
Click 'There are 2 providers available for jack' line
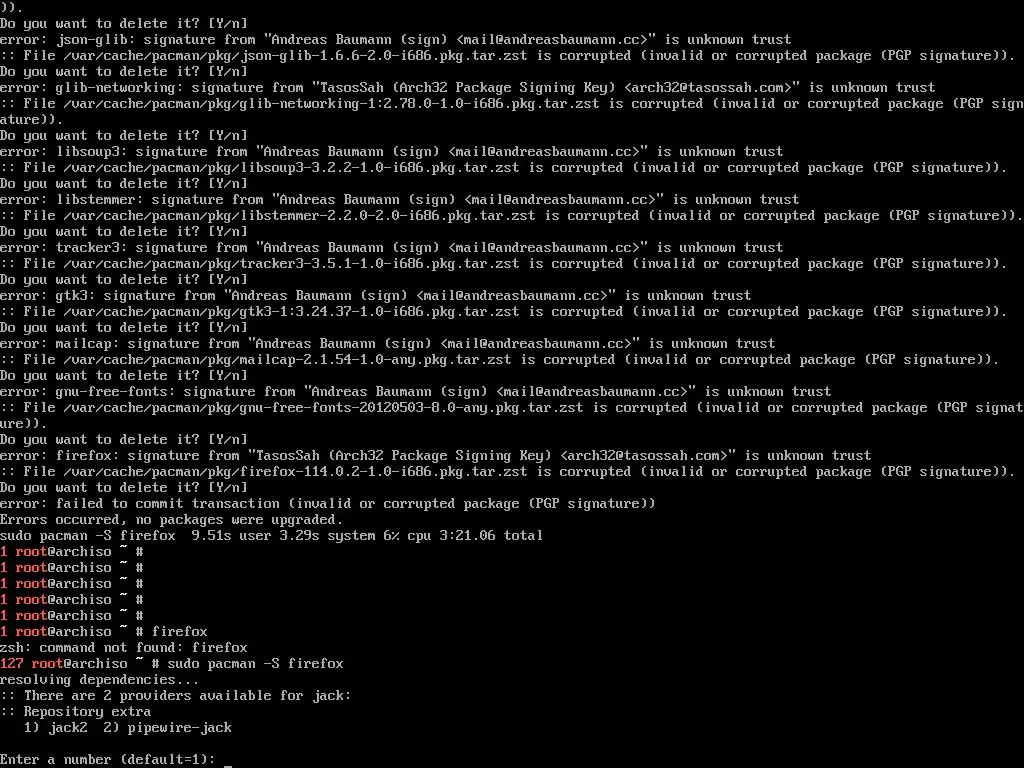point(175,696)
